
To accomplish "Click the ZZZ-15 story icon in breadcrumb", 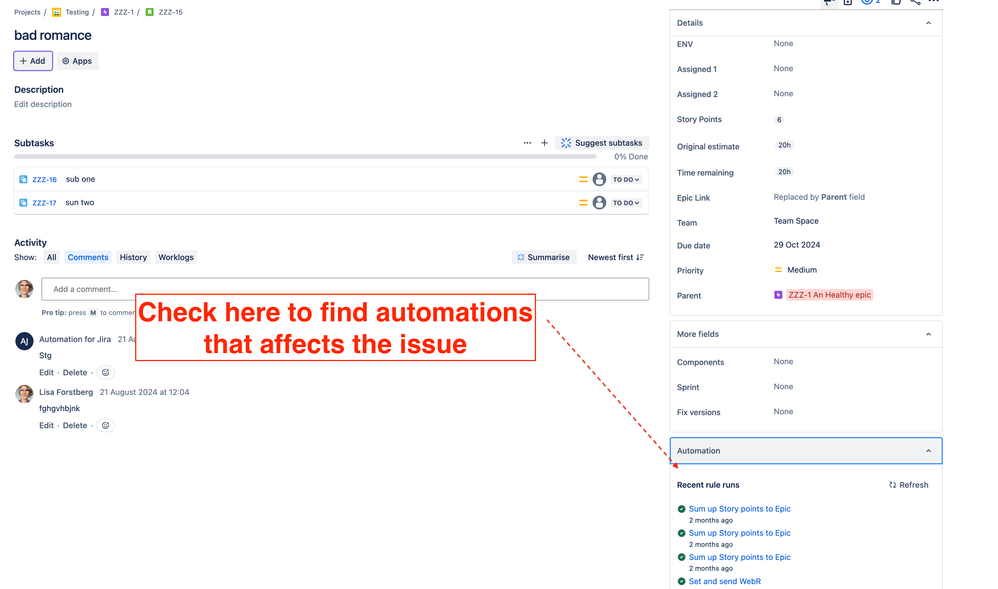I will 150,12.
